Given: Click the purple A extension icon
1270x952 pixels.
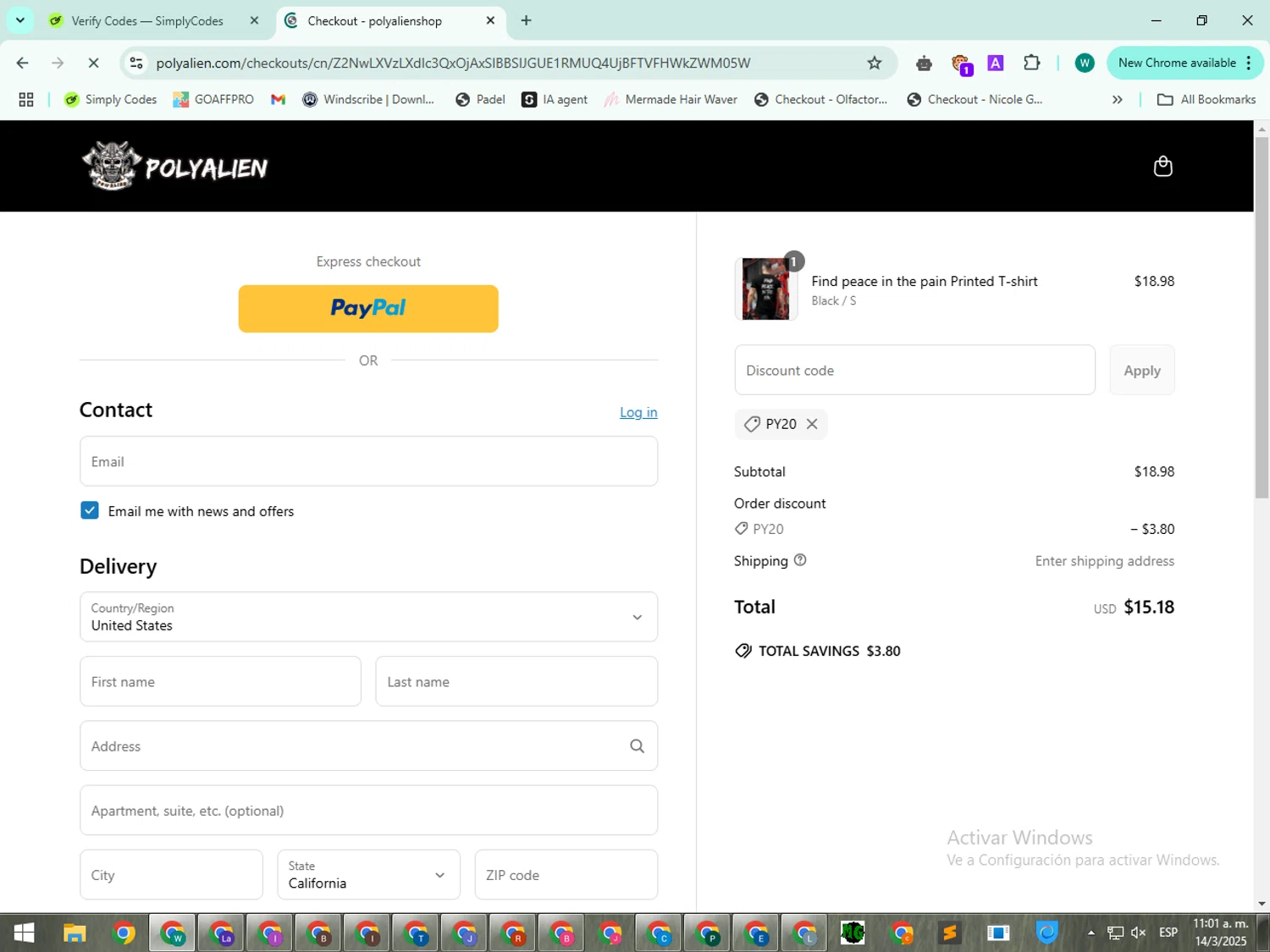Looking at the screenshot, I should click(x=996, y=63).
